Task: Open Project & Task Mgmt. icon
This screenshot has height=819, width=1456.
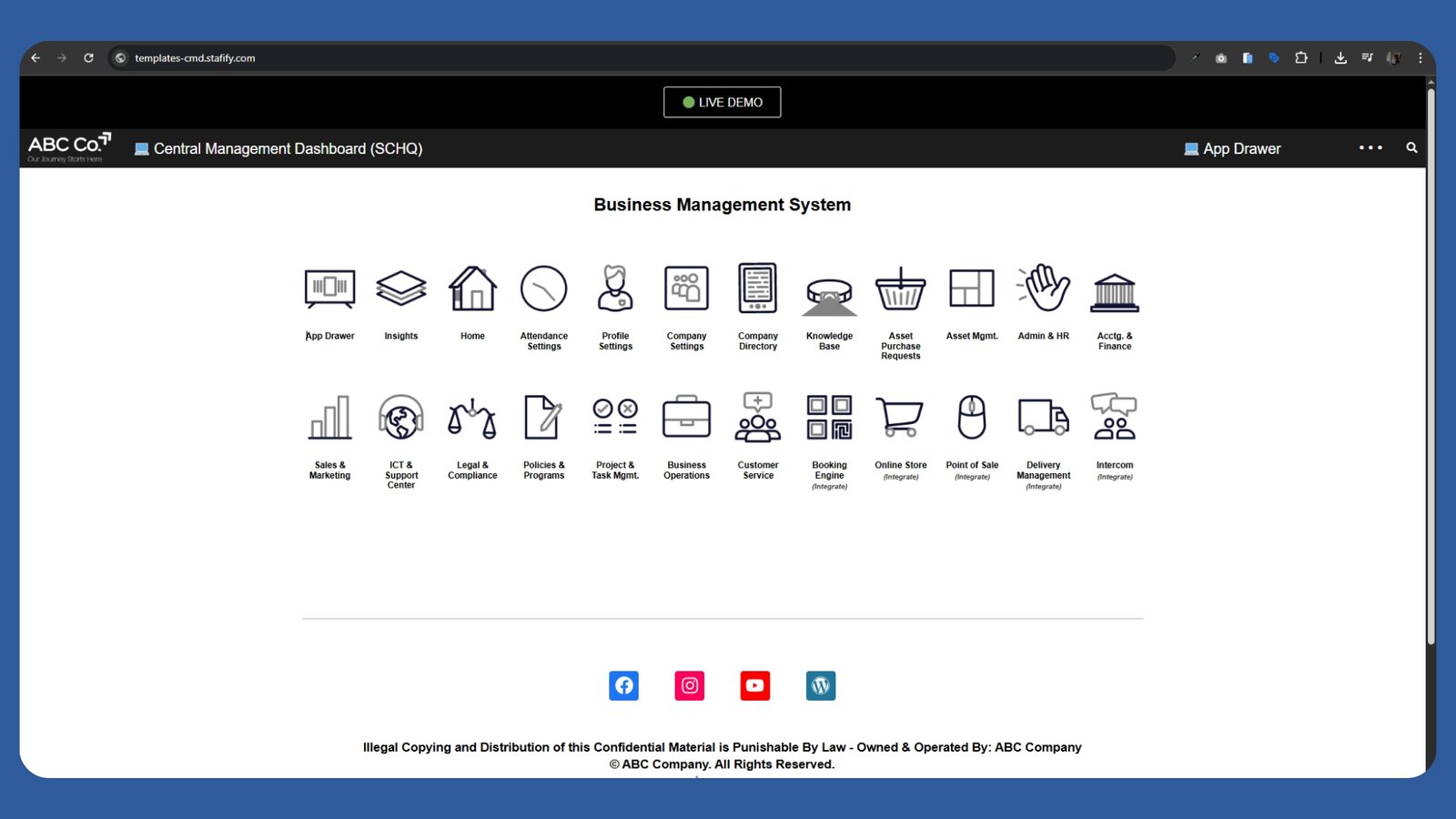Action: pyautogui.click(x=615, y=419)
